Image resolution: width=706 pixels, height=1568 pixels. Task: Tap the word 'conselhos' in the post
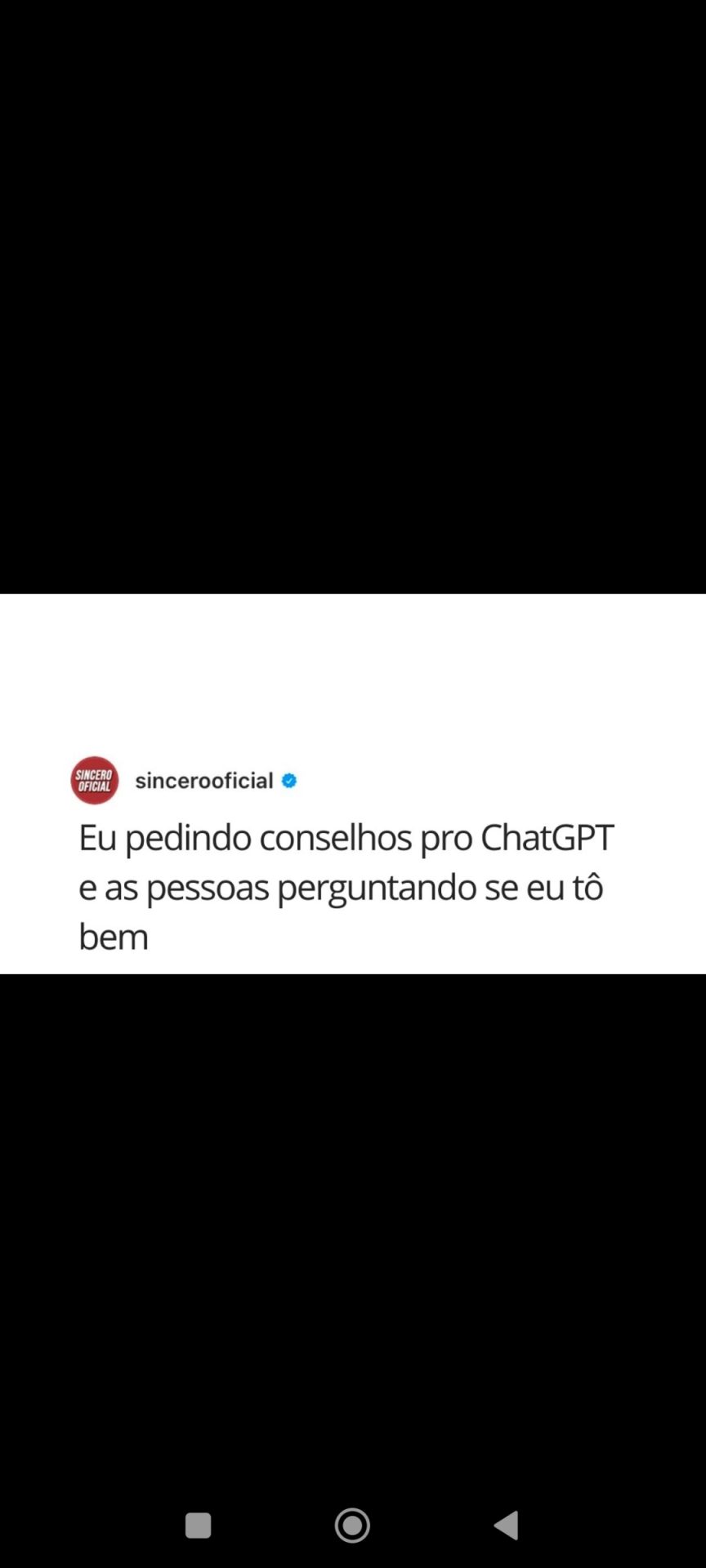click(x=336, y=838)
